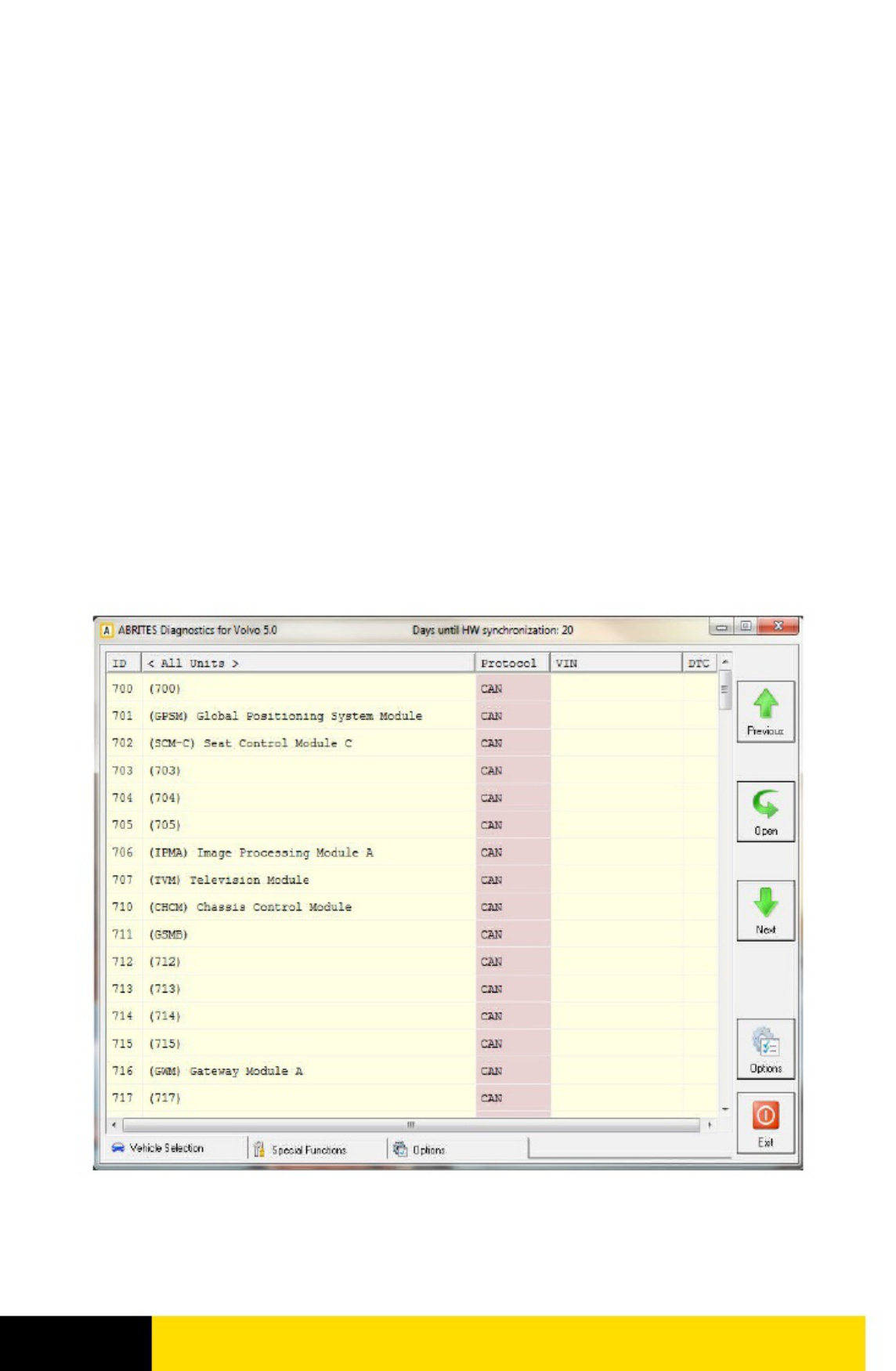Click the vertical scrollbar thumb

724,690
